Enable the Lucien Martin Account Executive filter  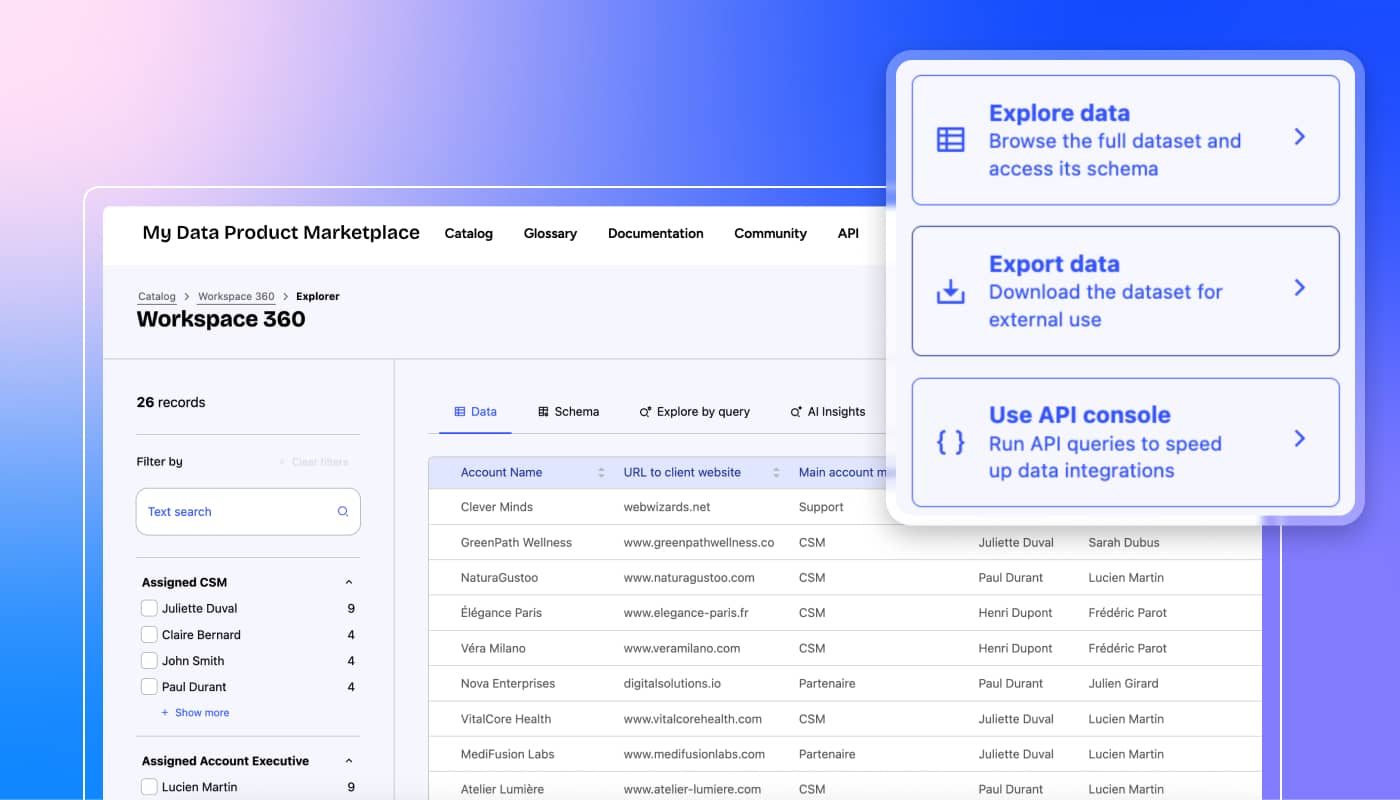pyautogui.click(x=149, y=787)
